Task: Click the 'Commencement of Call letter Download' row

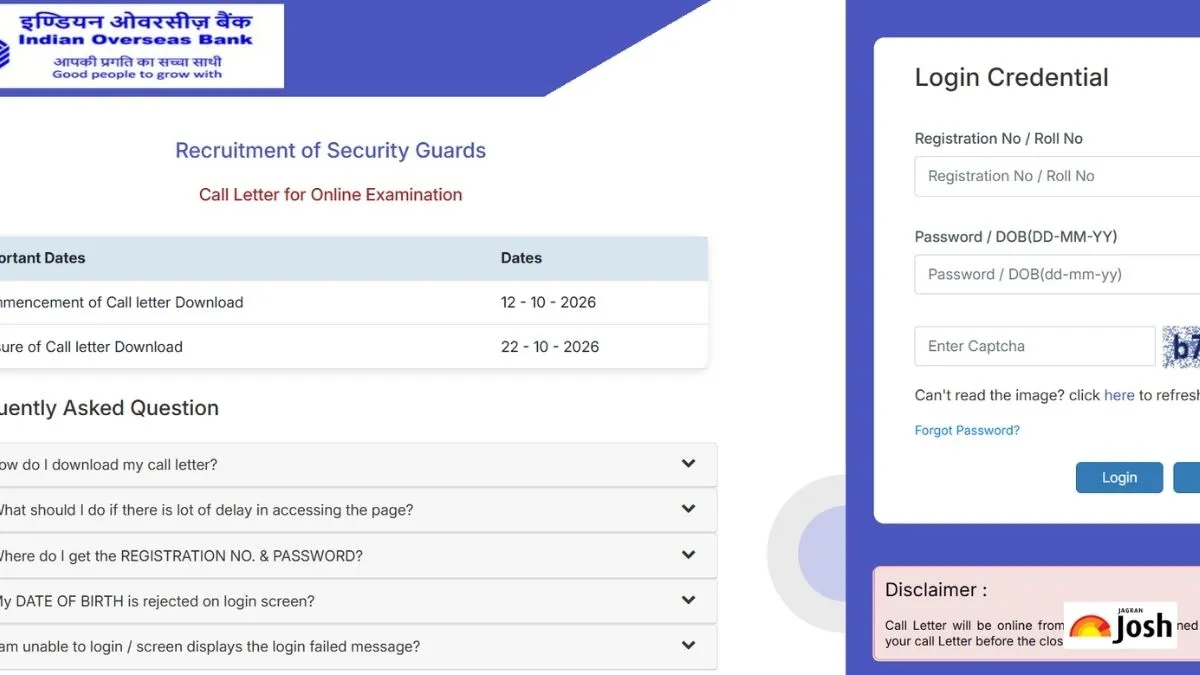Action: click(353, 302)
